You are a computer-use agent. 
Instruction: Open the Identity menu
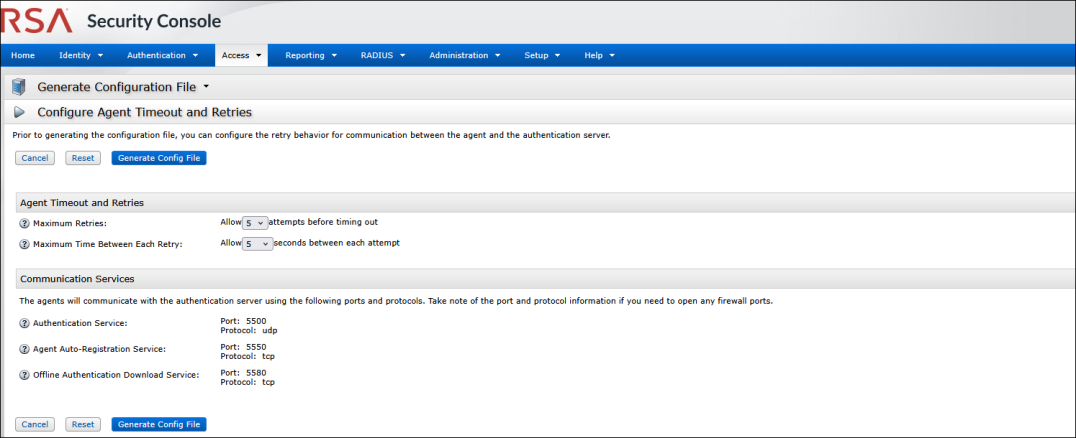tap(81, 56)
